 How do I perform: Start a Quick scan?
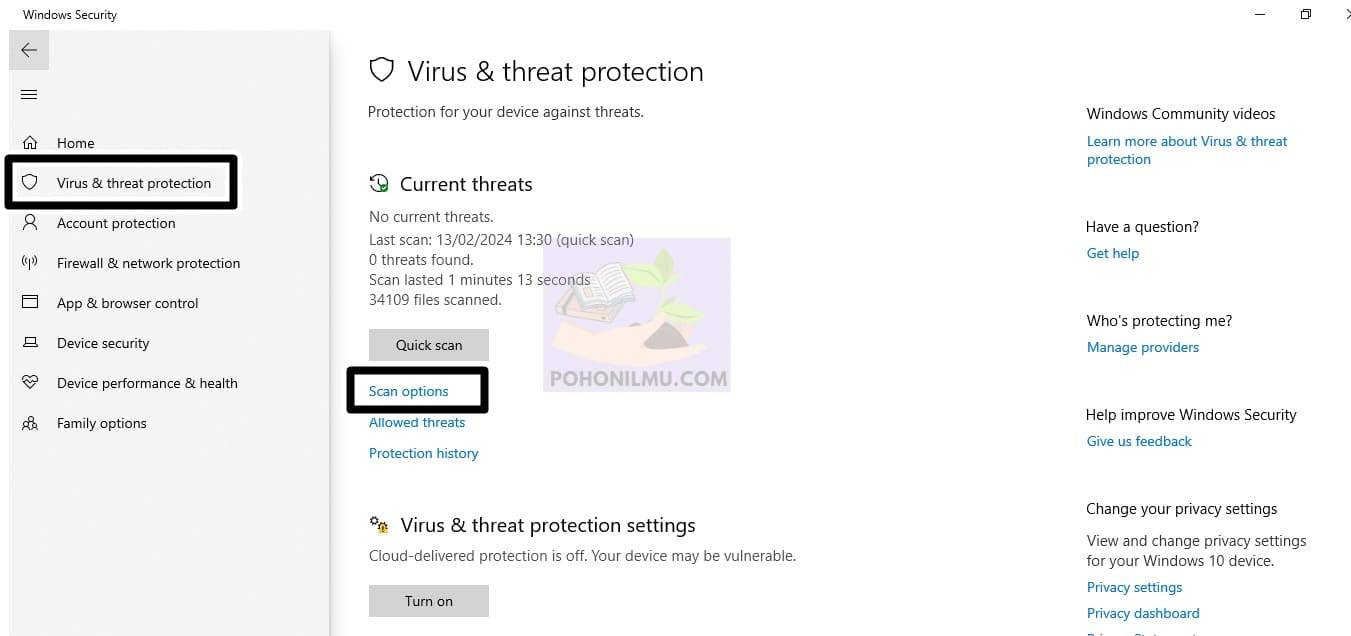click(429, 345)
